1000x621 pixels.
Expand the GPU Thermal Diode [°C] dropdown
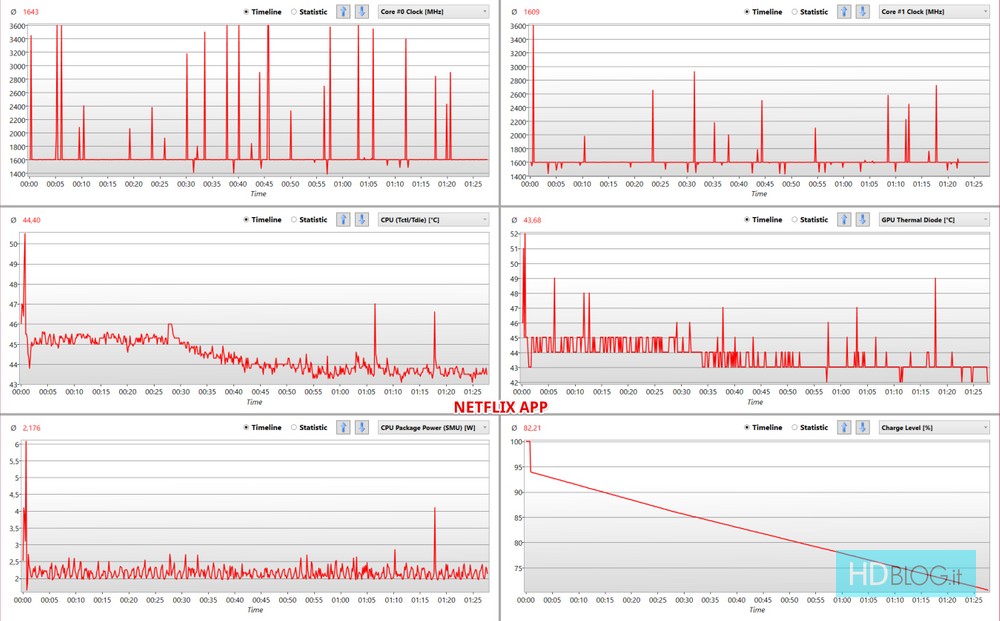coord(934,219)
